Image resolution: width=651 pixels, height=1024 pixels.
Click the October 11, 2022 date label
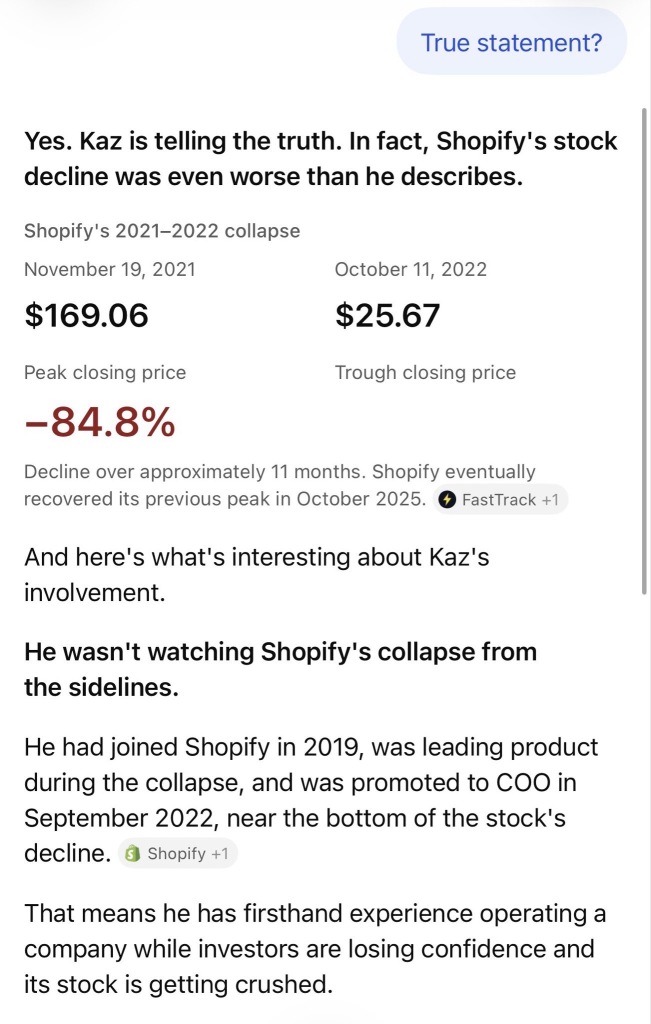[x=411, y=270]
